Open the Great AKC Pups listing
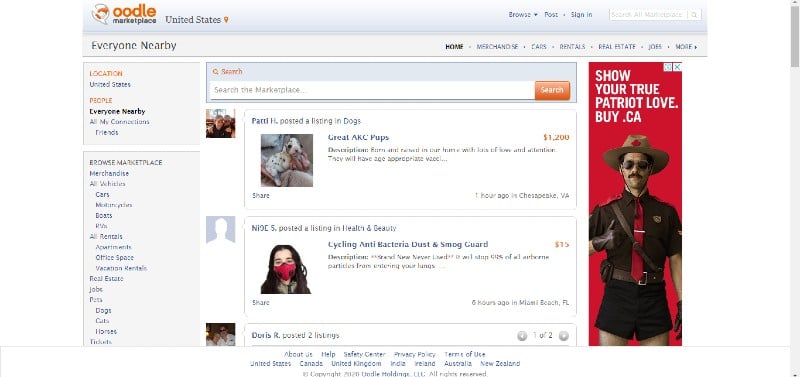The height and width of the screenshot is (377, 800). point(358,137)
